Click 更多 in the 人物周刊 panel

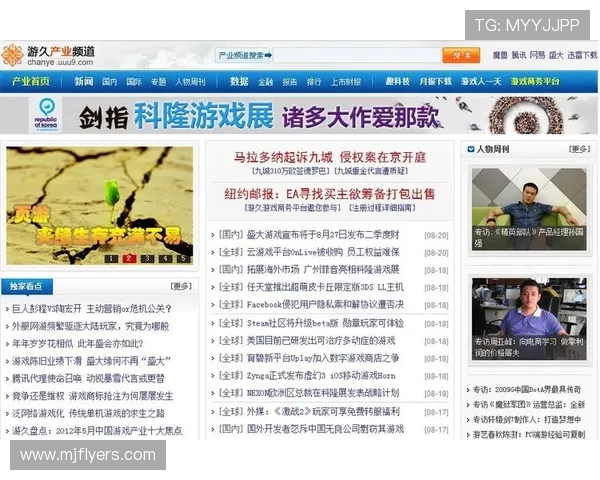click(579, 149)
